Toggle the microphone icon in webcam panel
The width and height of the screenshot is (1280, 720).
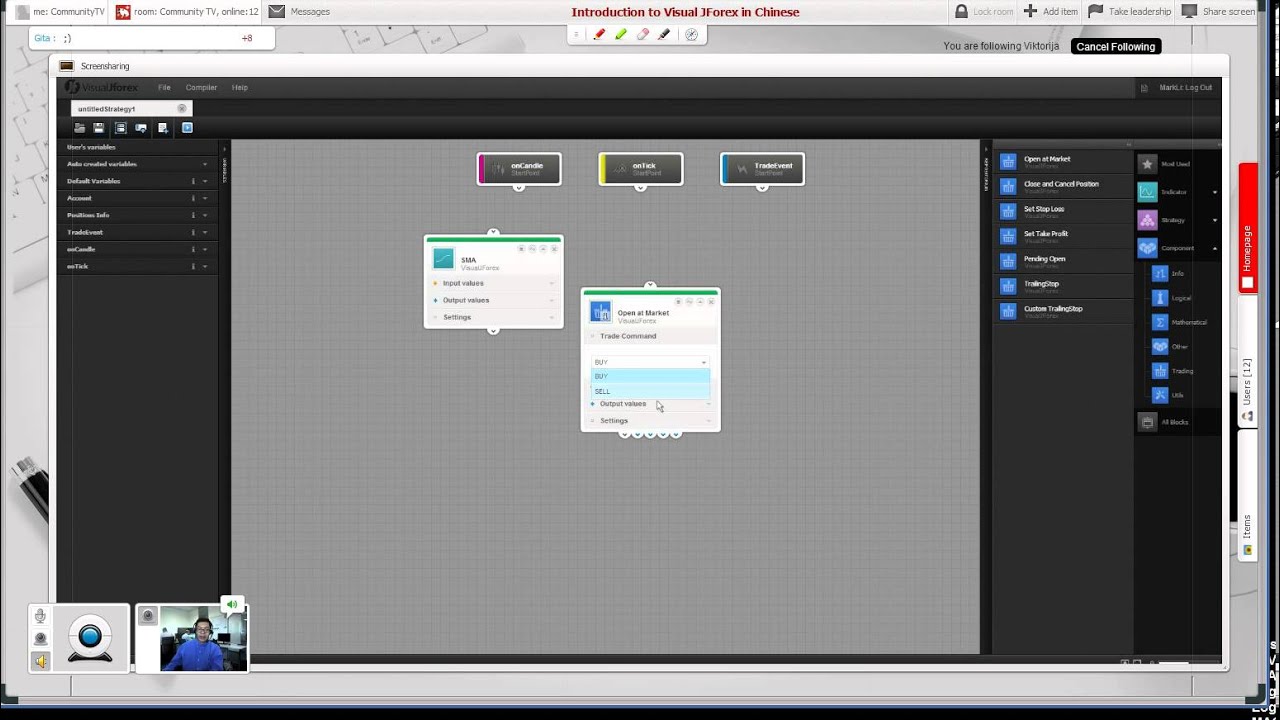tap(41, 617)
